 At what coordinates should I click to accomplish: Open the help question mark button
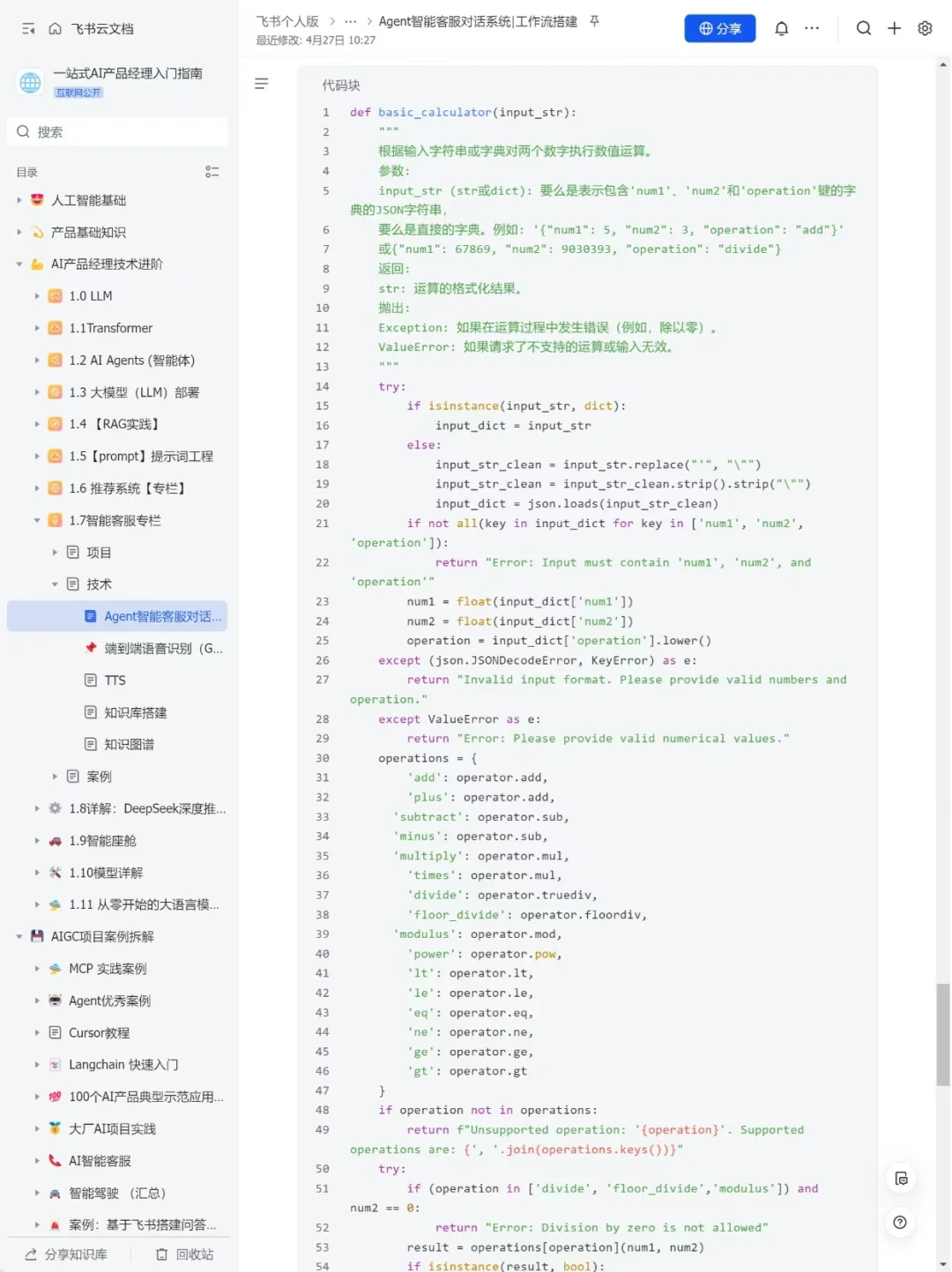[900, 1222]
